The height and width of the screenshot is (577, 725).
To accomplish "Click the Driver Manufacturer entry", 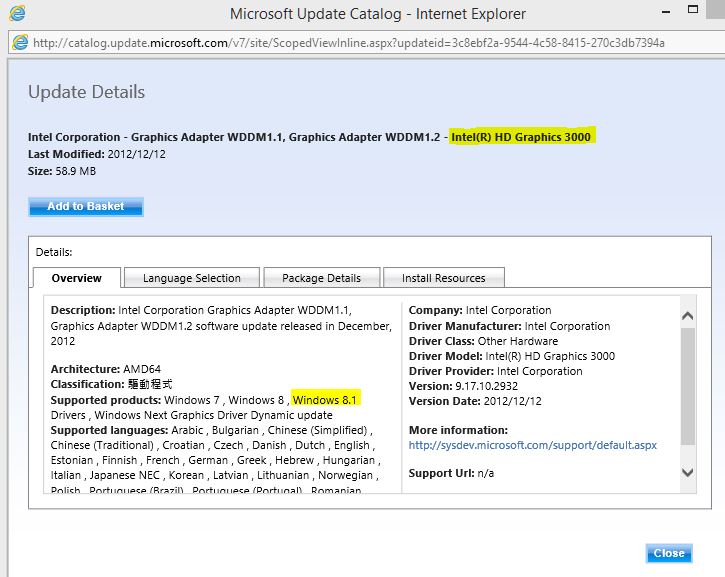I will pos(510,326).
